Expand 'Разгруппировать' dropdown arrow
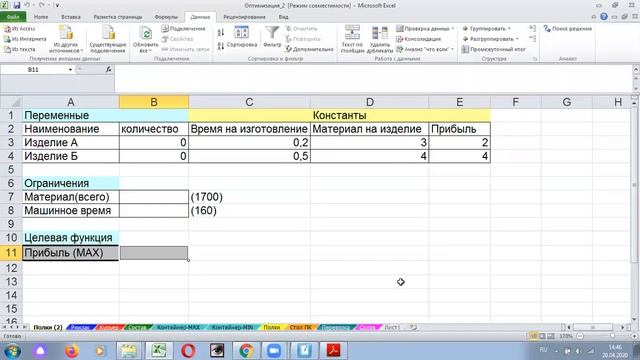The height and width of the screenshot is (360, 640). coord(517,39)
